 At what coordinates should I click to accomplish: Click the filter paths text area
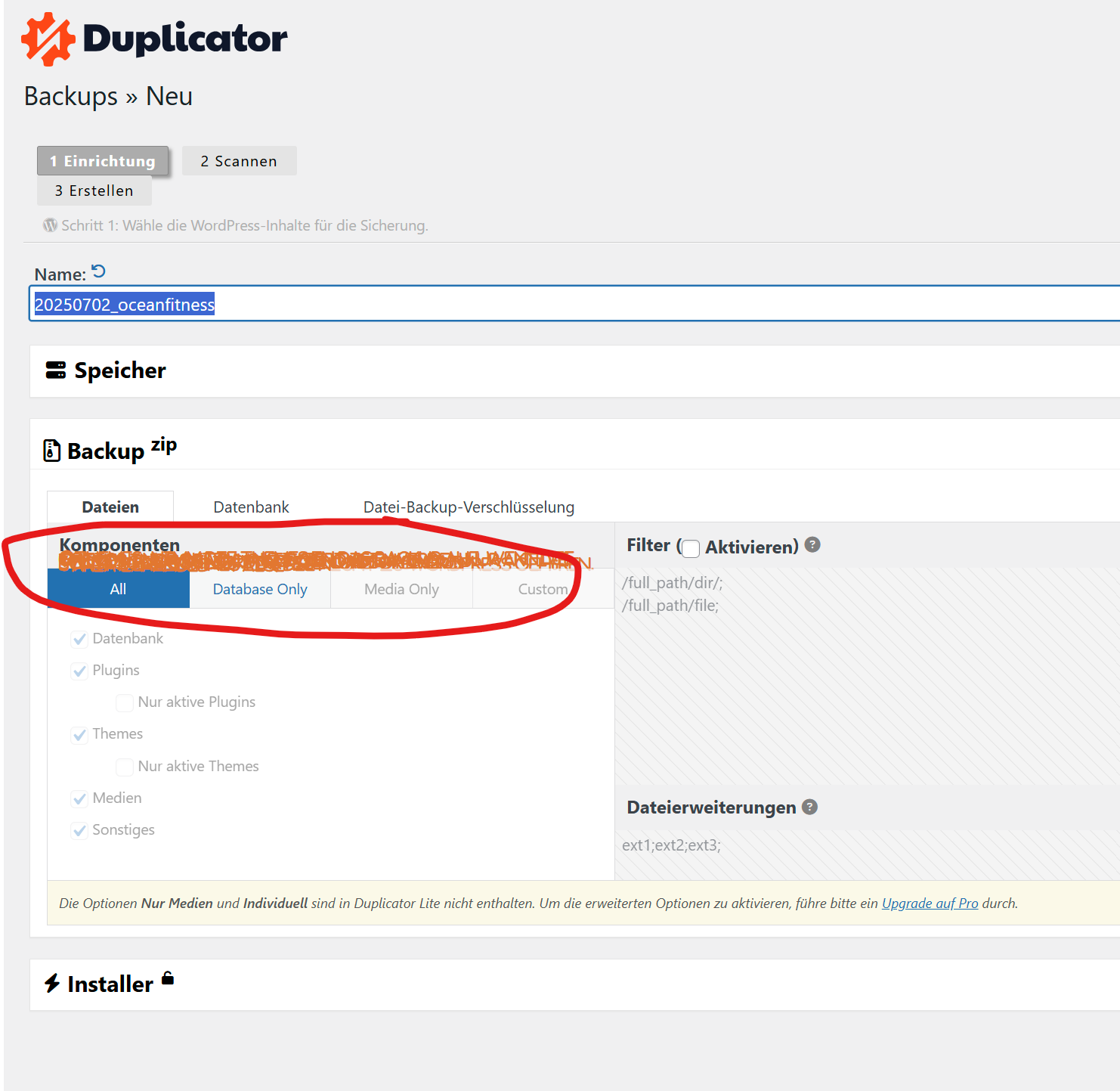coord(868,676)
